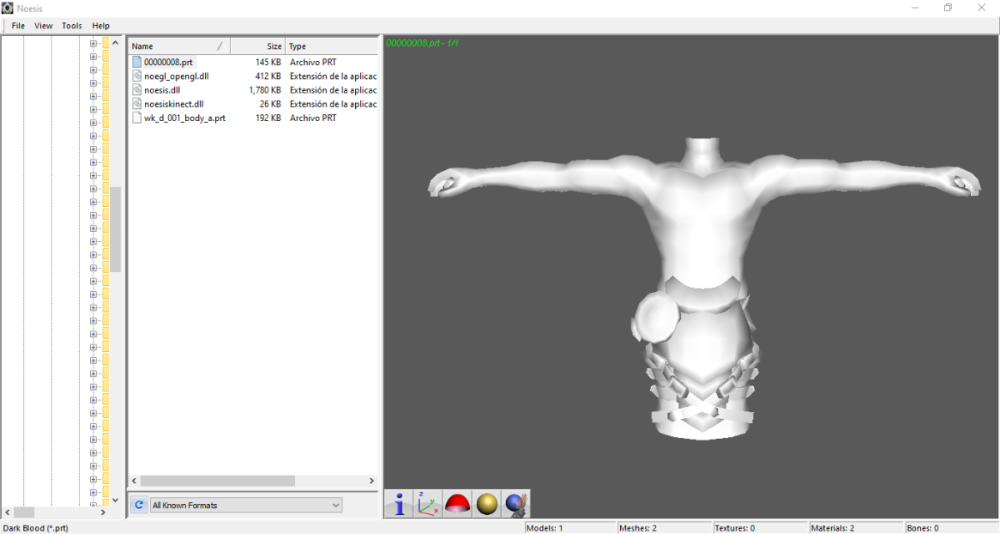1000x534 pixels.
Task: Toggle the XYZ axes icon
Action: point(428,504)
